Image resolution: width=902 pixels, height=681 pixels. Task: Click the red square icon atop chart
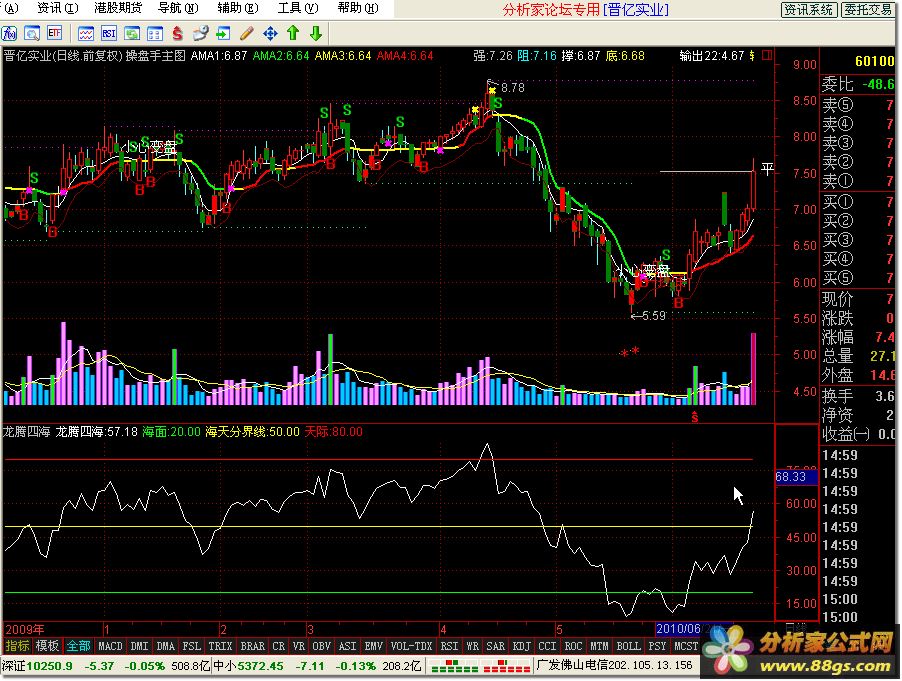[x=767, y=55]
